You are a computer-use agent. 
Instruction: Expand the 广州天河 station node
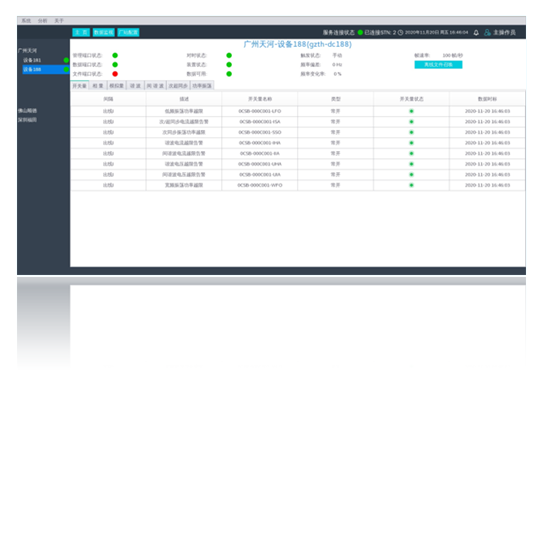coord(28,51)
